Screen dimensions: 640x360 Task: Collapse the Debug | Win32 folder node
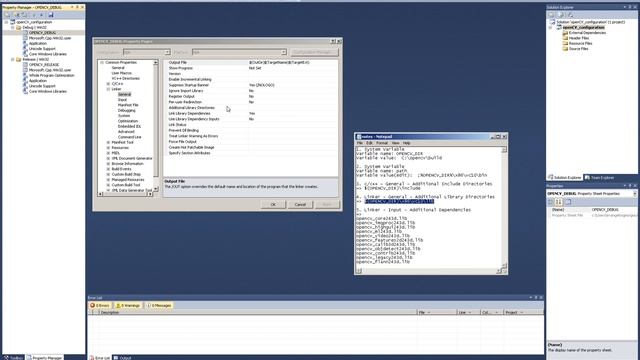pyautogui.click(x=13, y=27)
